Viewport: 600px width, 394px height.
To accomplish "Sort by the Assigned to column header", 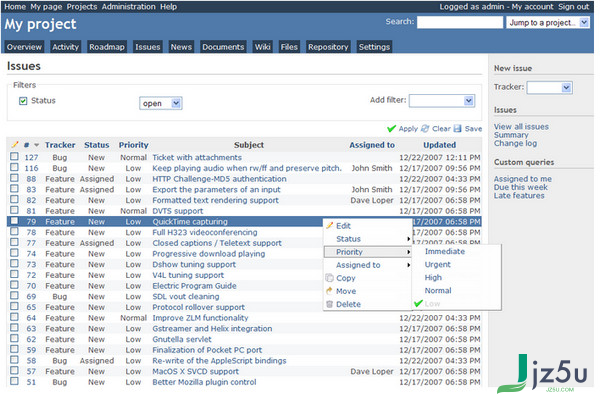I will point(372,145).
